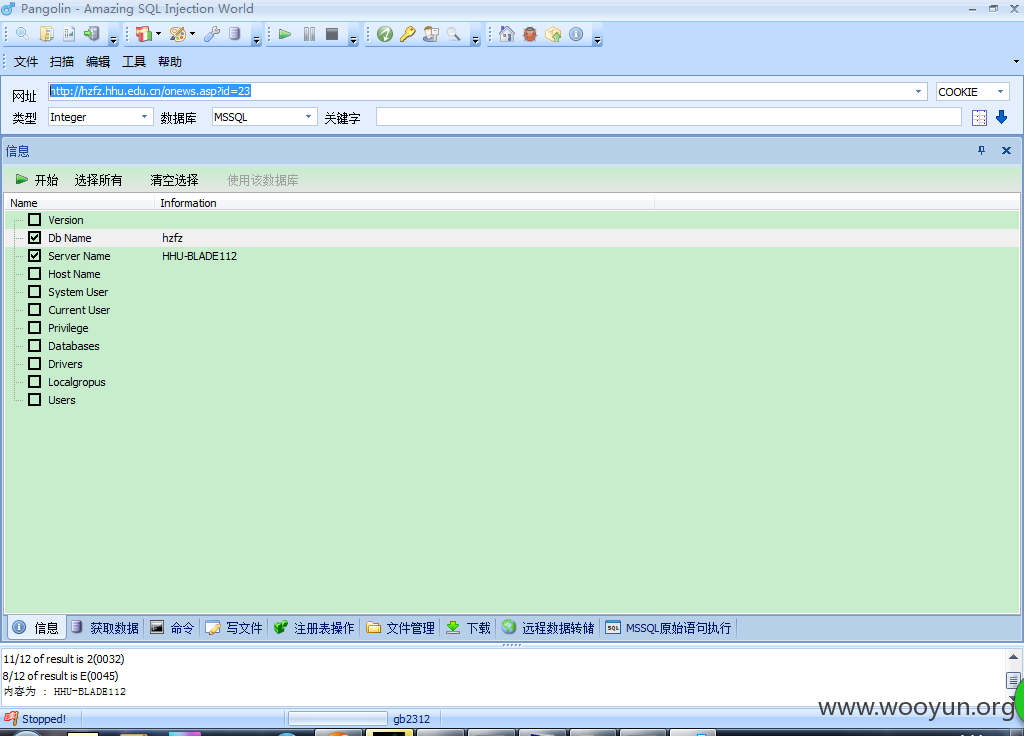
Task: Open the 帮助 menu
Action: coord(169,61)
